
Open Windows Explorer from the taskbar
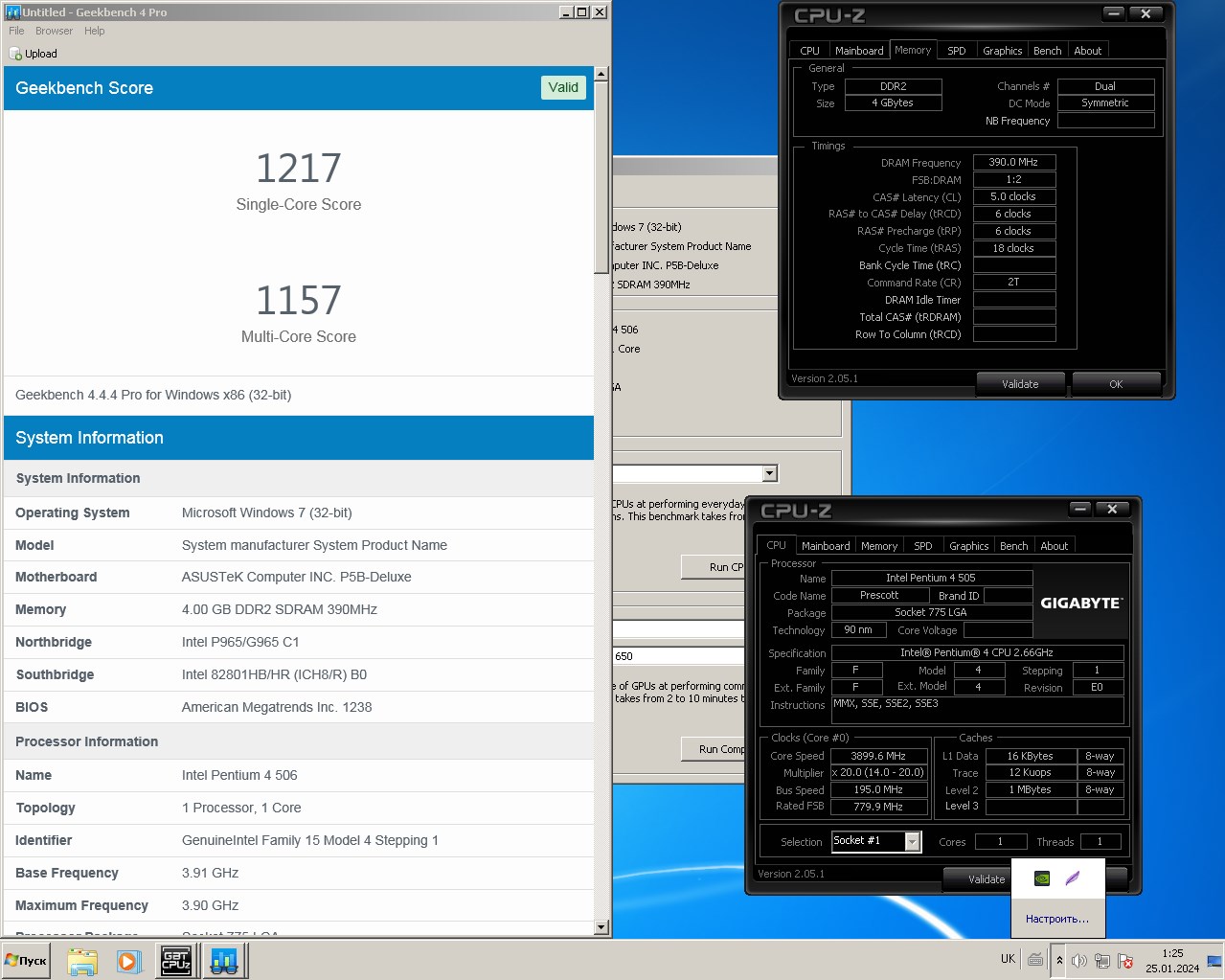(x=82, y=961)
